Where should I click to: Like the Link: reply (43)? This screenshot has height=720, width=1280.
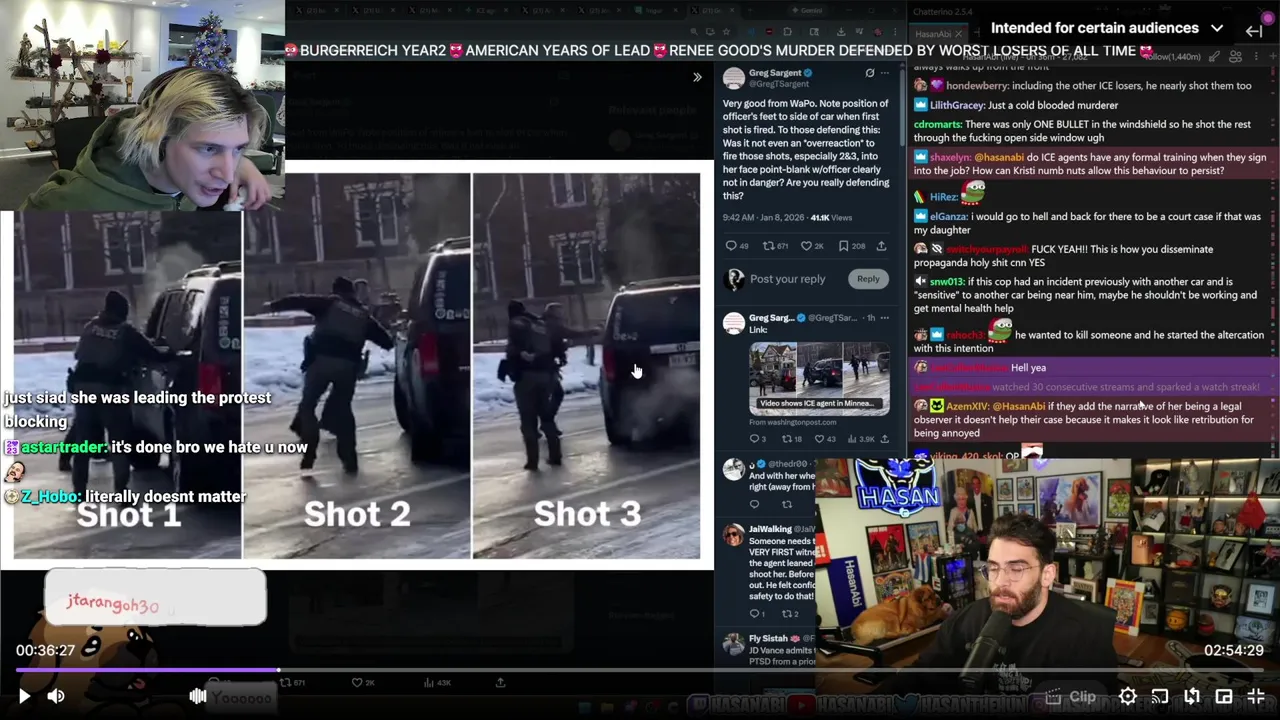tap(824, 439)
